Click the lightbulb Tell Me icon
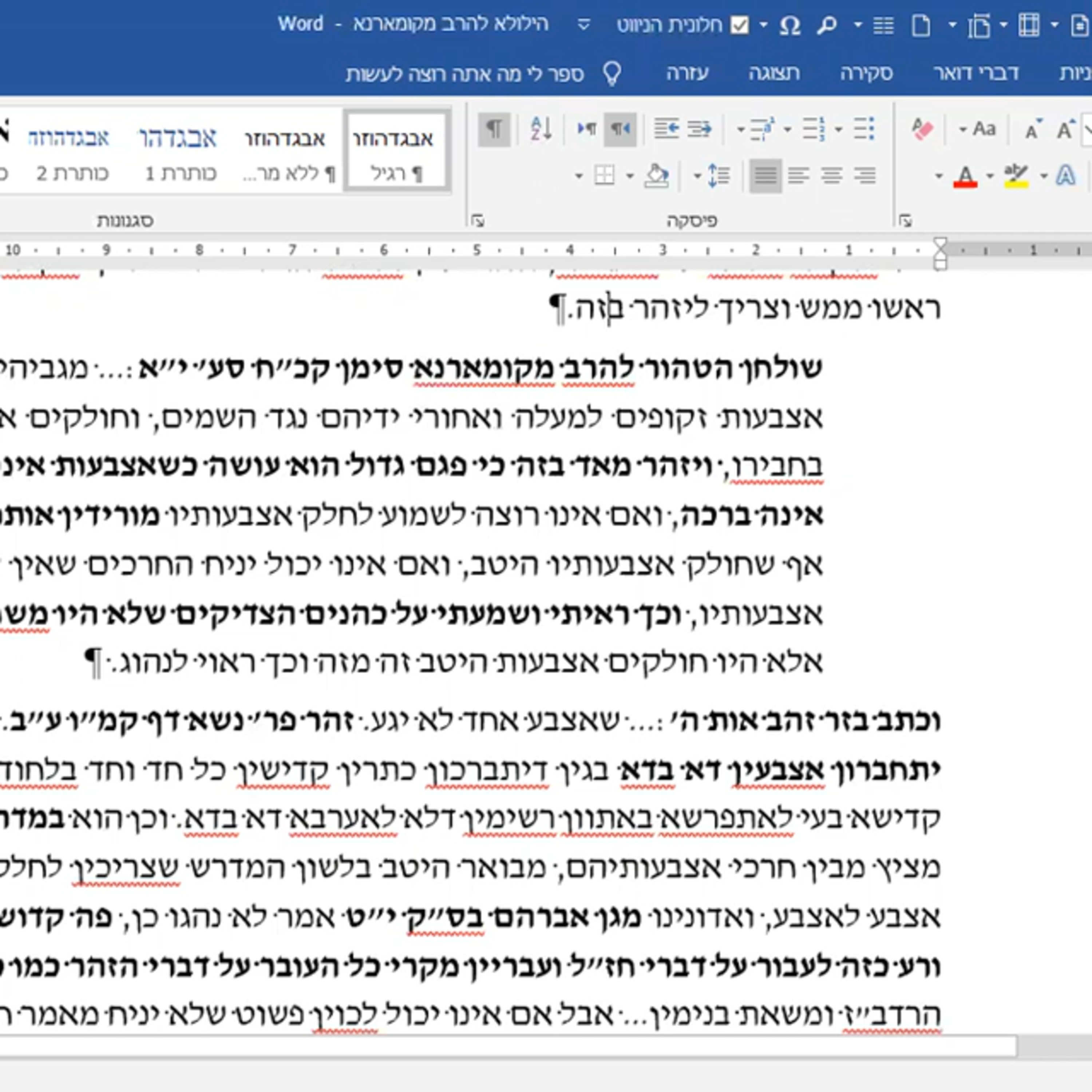The image size is (1092, 1092). coord(612,74)
